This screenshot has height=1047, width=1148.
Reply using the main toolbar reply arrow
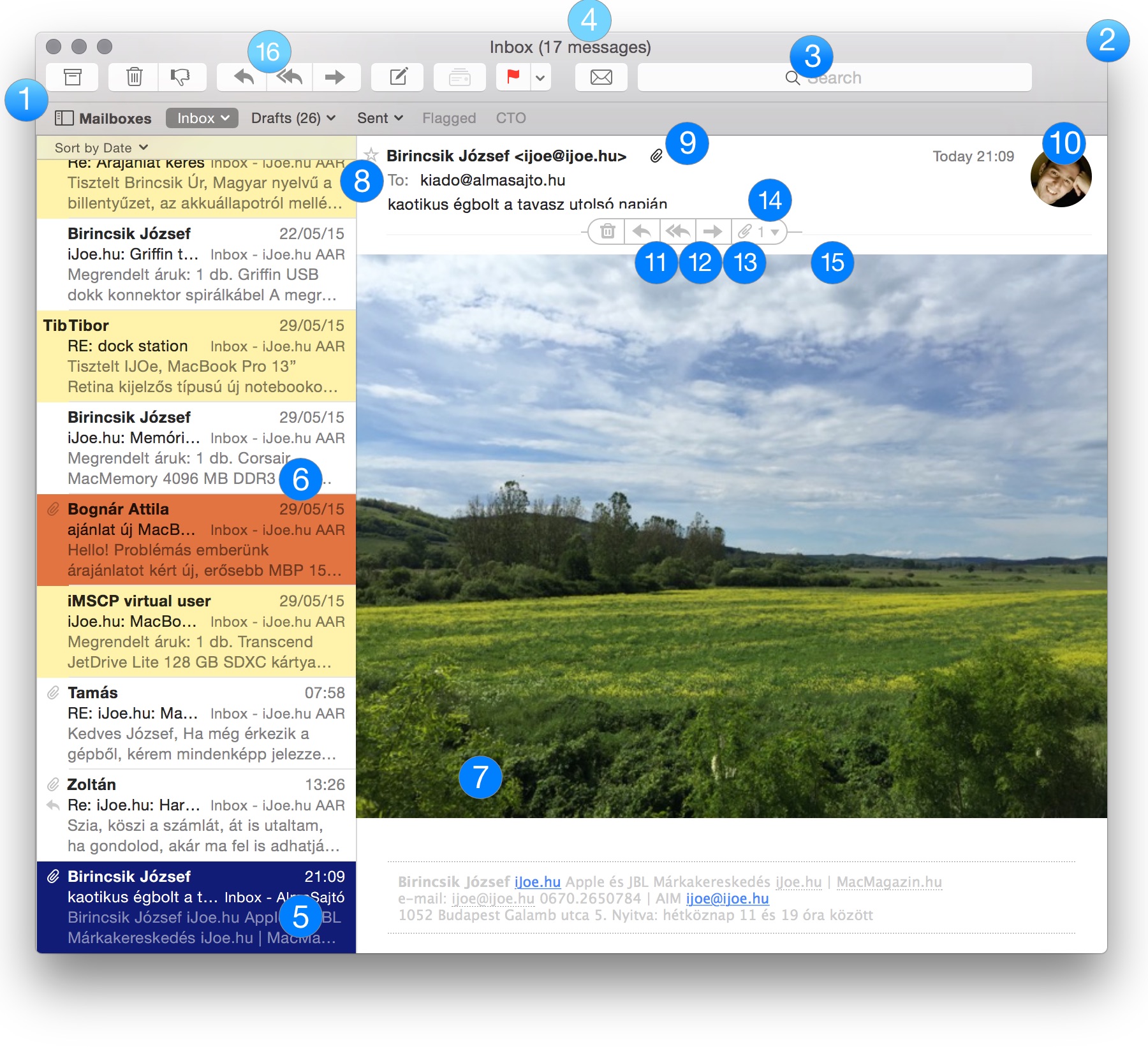tap(243, 77)
